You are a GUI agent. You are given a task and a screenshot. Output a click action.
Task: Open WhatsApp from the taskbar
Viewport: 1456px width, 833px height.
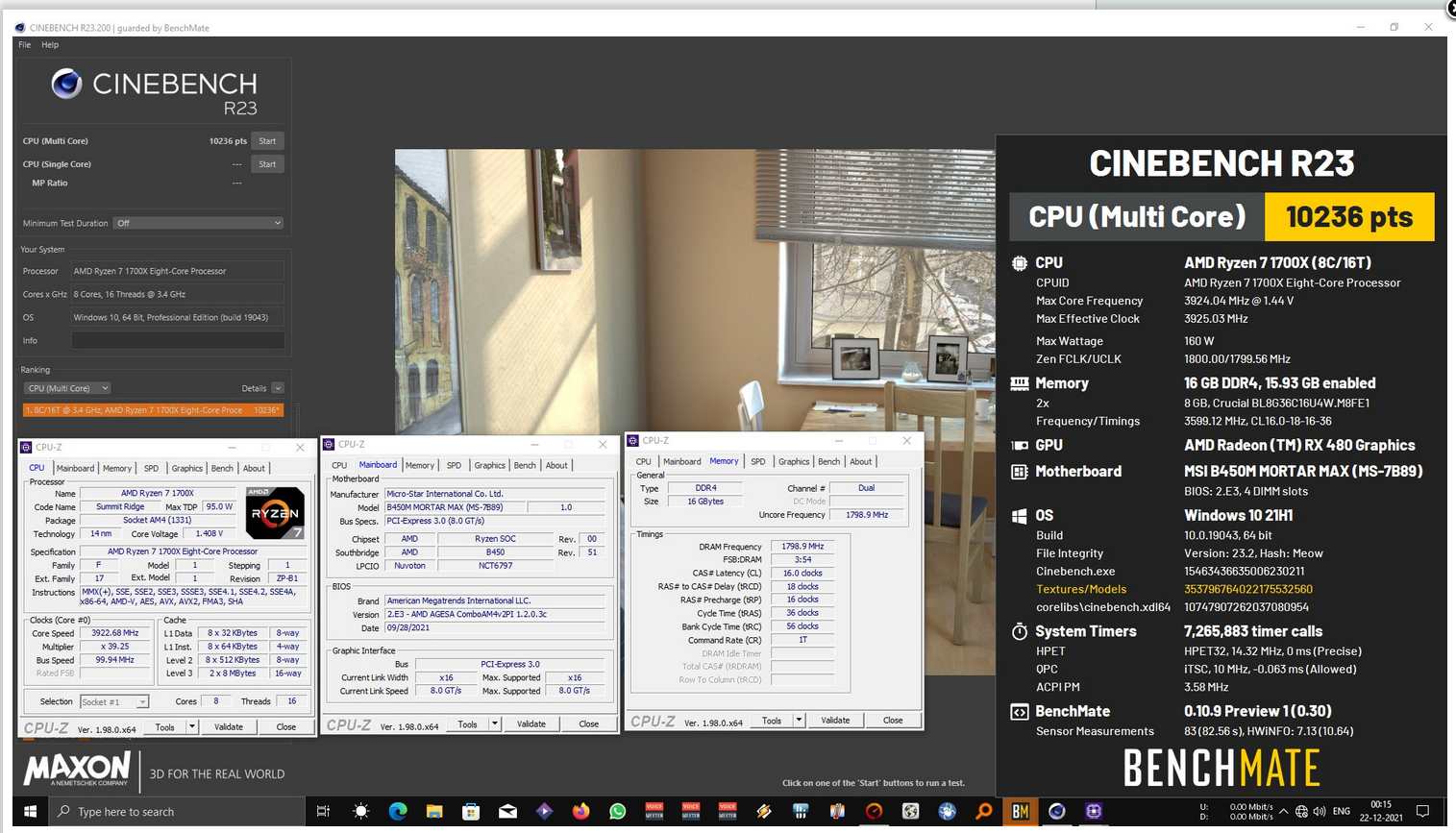(618, 812)
